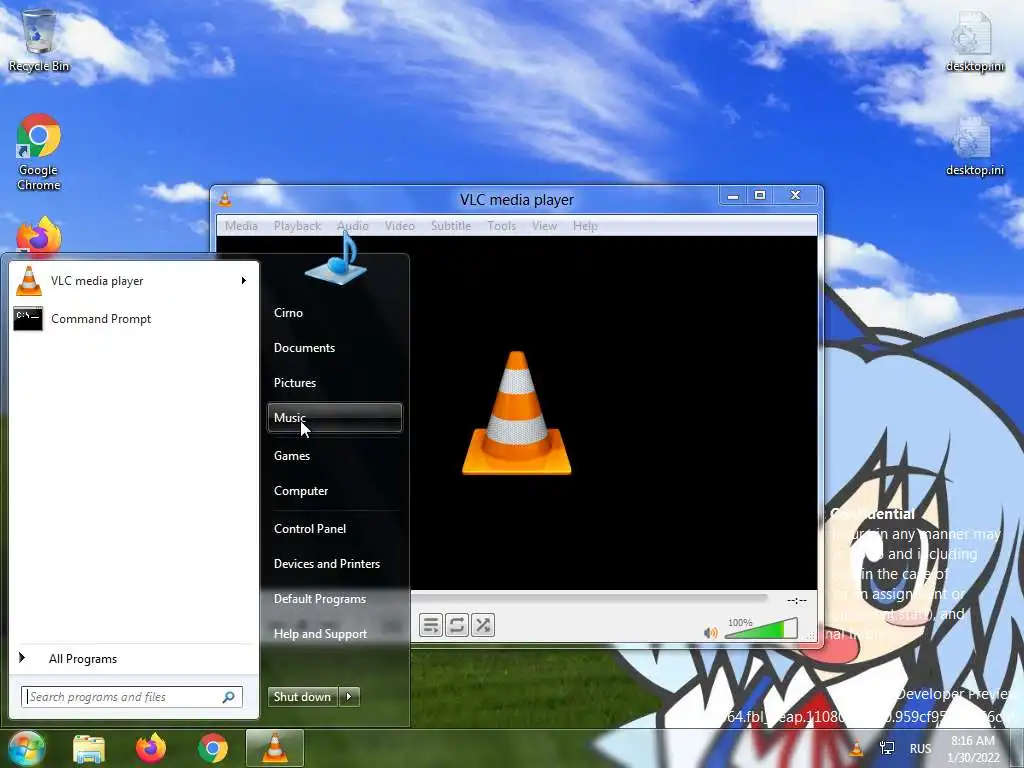Click the Search programs and files box
The height and width of the screenshot is (768, 1024).
(x=131, y=697)
